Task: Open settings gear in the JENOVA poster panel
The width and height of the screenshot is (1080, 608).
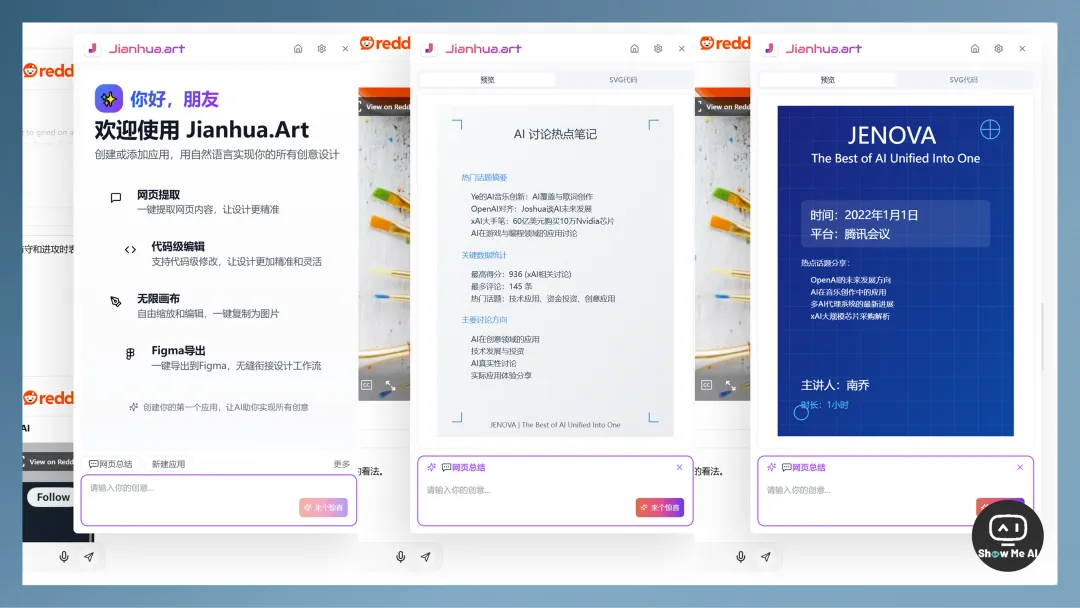Action: click(x=999, y=49)
